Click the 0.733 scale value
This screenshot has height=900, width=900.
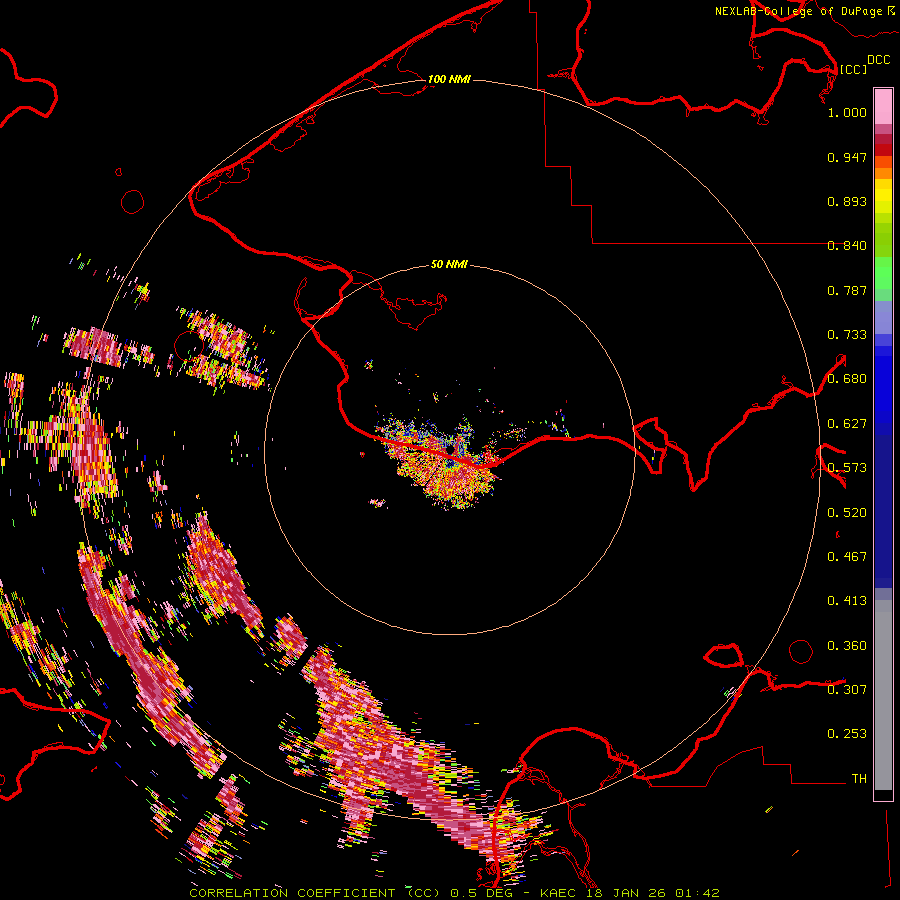(x=847, y=335)
